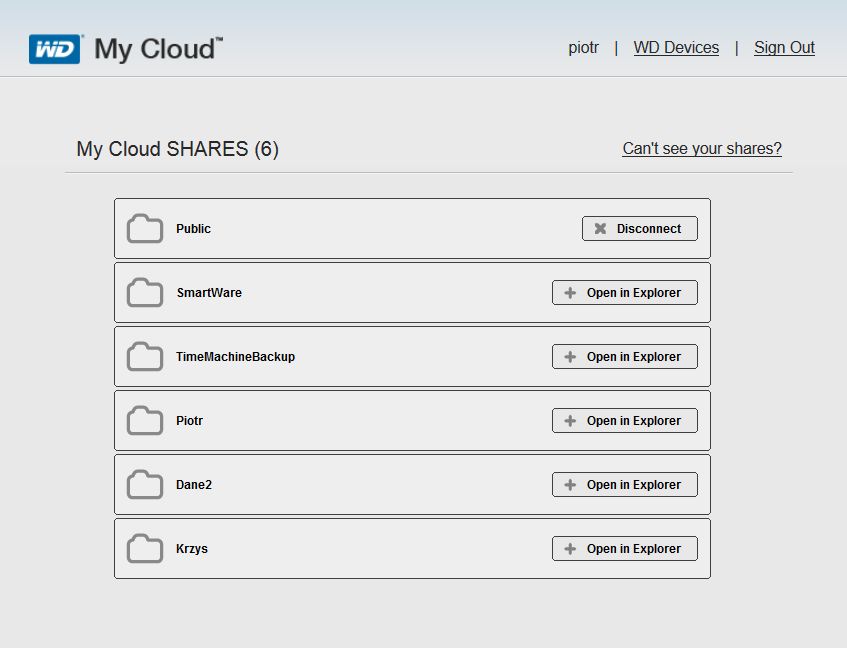This screenshot has width=847, height=648.
Task: Select the SmartWare share name
Action: [209, 293]
